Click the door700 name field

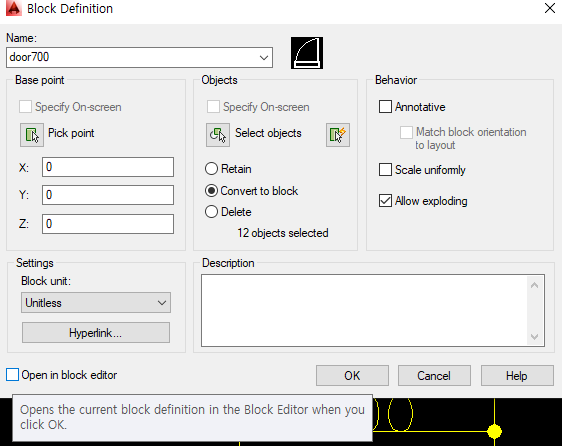139,57
